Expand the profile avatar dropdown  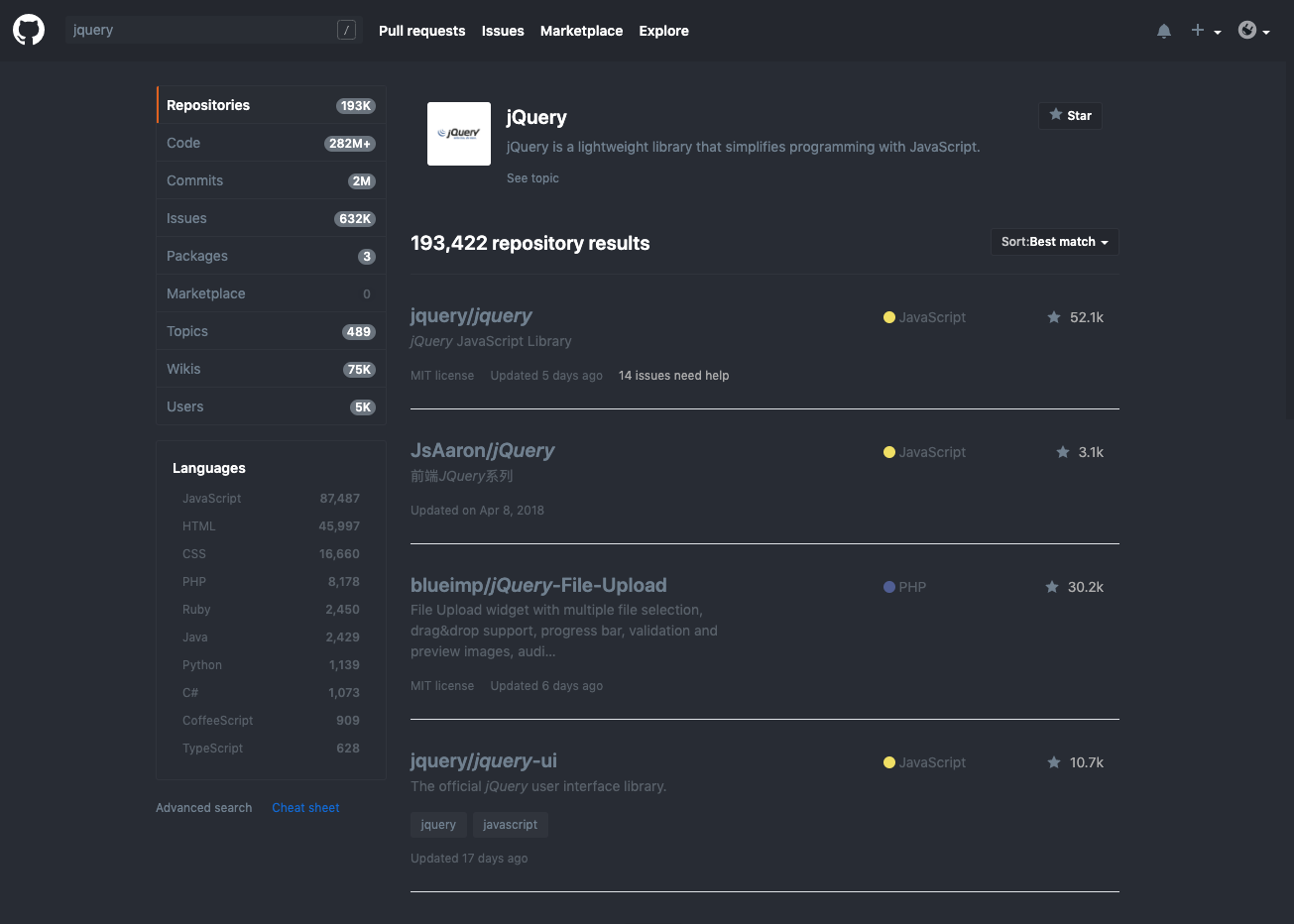tap(1247, 30)
